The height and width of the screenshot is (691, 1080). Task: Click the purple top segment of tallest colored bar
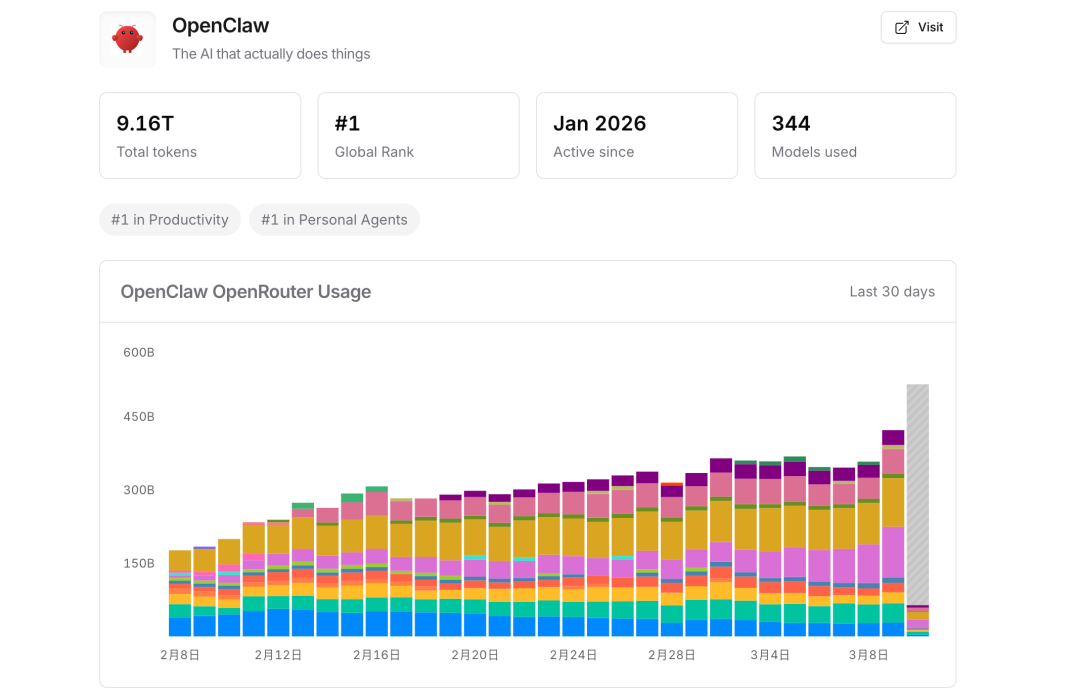[893, 437]
